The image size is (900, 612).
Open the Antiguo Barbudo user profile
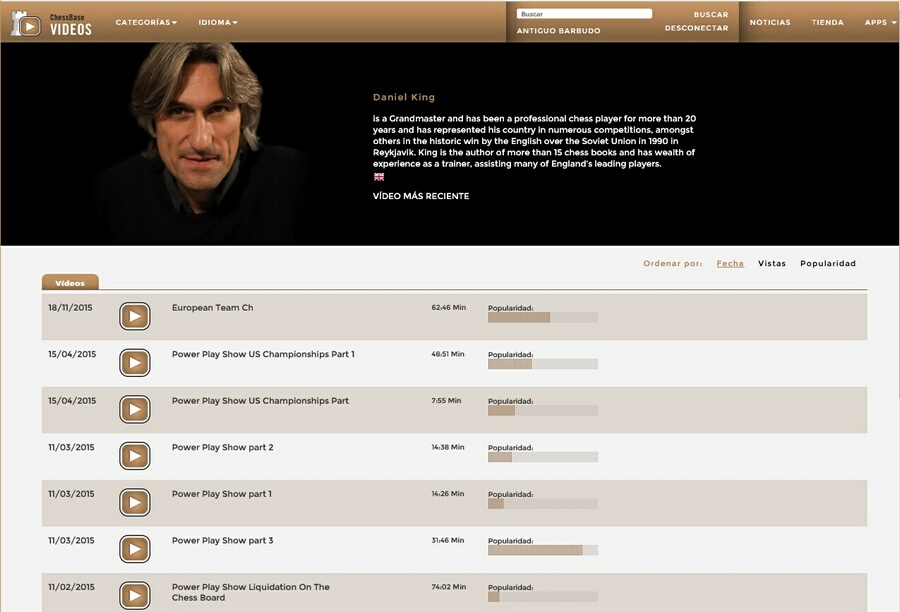click(558, 30)
